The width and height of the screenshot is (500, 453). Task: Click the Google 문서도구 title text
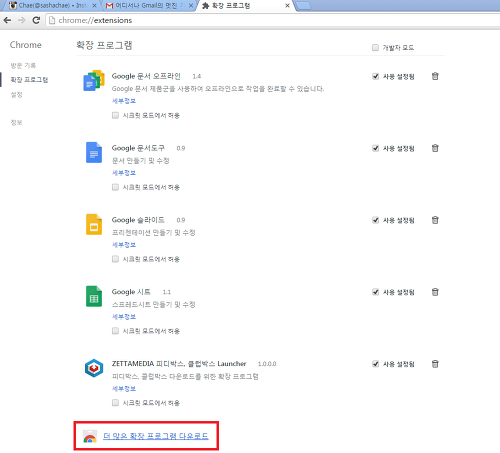[x=138, y=148]
